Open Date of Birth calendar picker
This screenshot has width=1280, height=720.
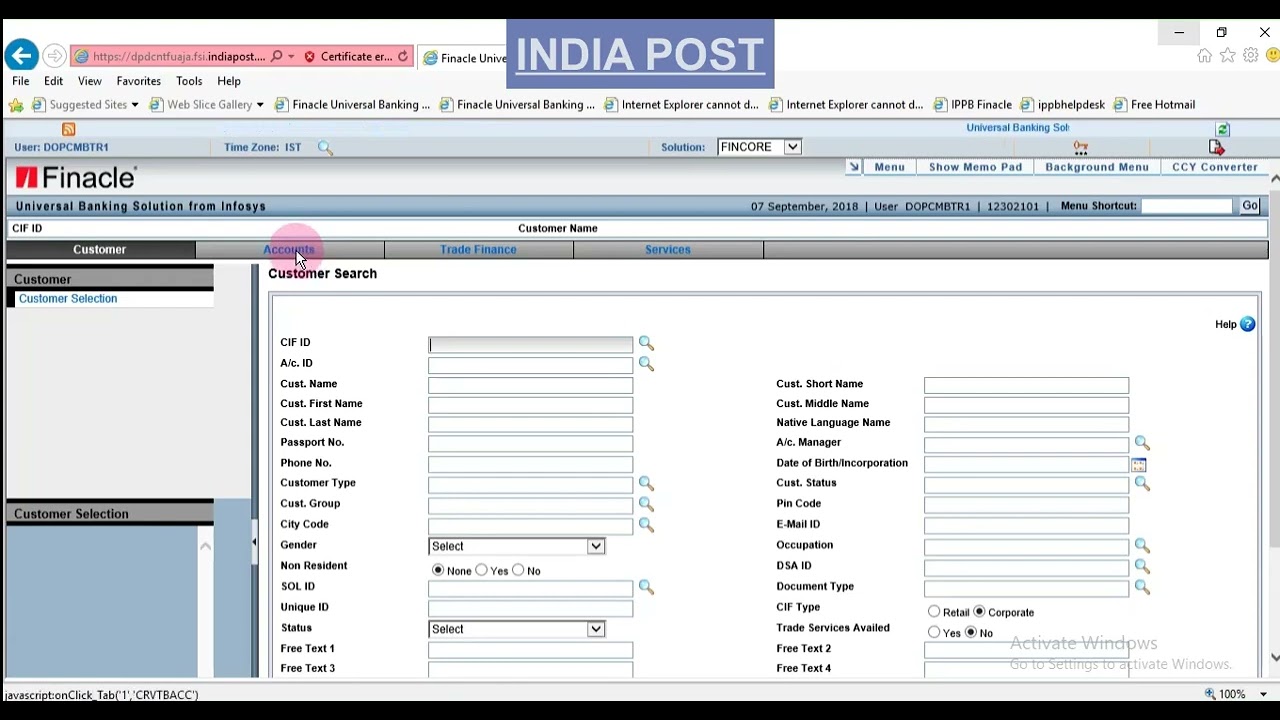pyautogui.click(x=1139, y=465)
